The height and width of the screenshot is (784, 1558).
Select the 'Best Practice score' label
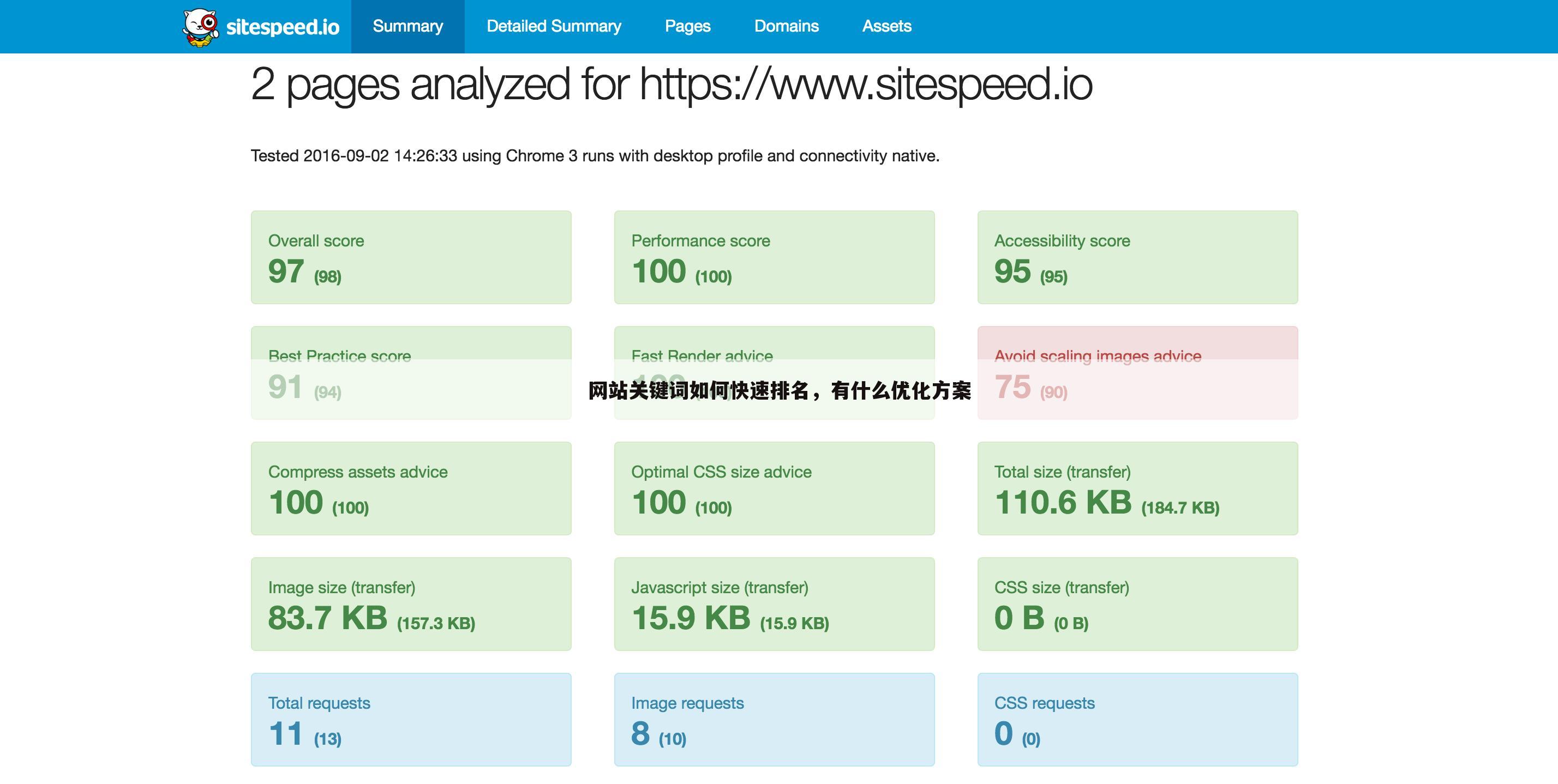coord(339,356)
